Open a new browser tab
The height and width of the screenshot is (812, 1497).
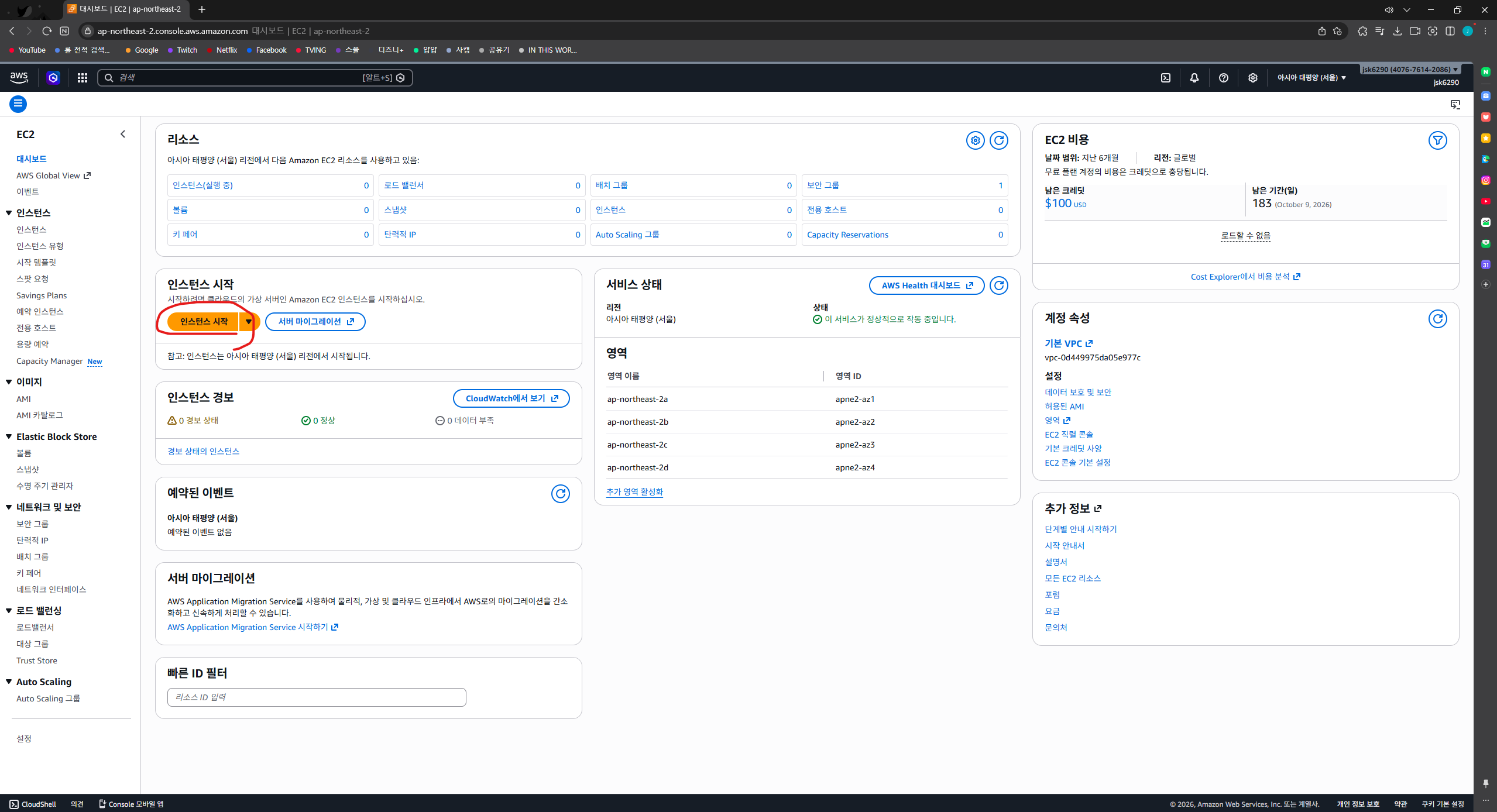tap(202, 9)
